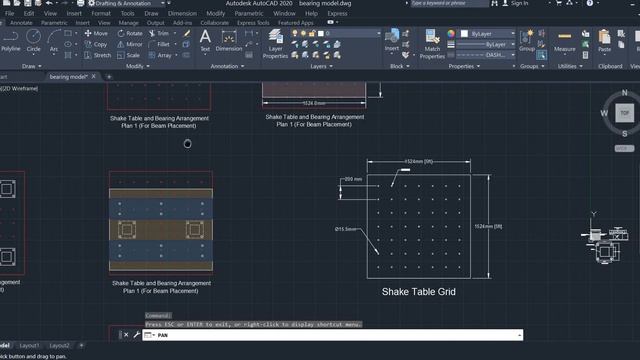Activate the Array tool
The height and width of the screenshot is (360, 640).
pos(160,55)
